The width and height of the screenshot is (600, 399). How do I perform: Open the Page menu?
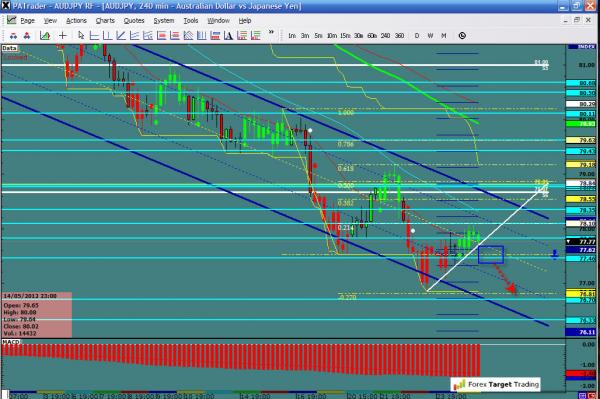tap(28, 21)
